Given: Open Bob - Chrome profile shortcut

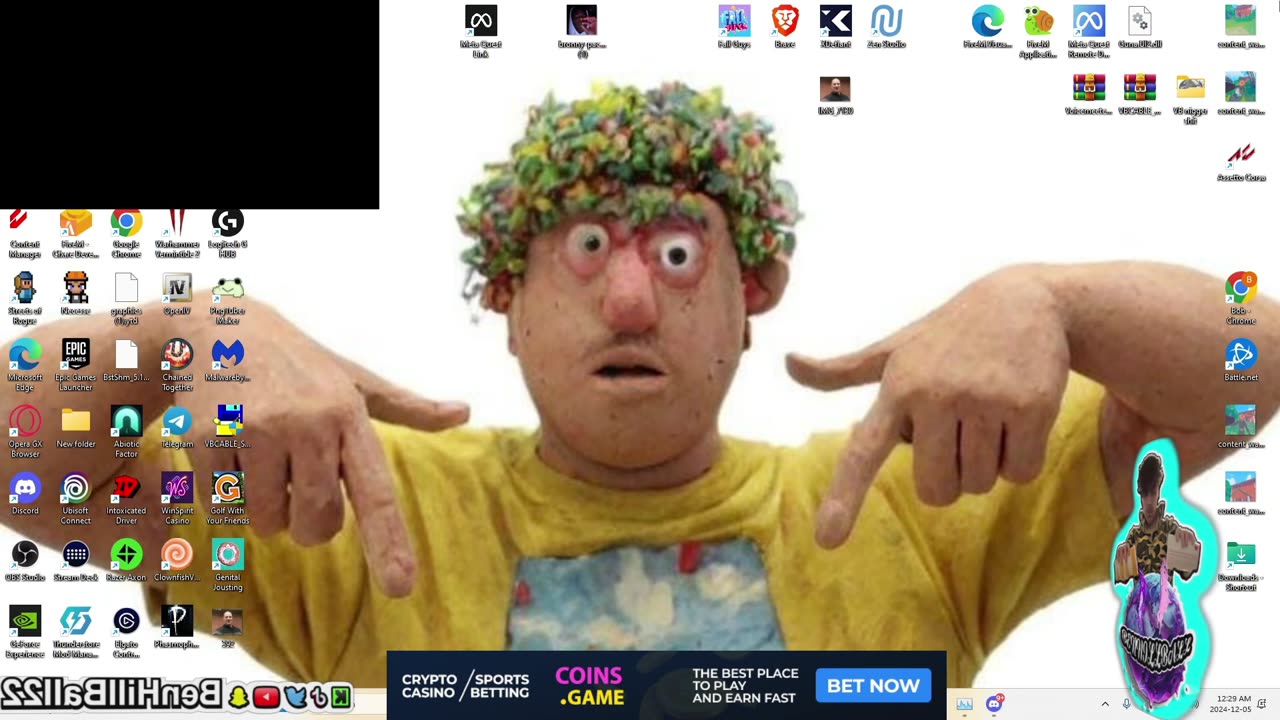Looking at the screenshot, I should [1241, 298].
